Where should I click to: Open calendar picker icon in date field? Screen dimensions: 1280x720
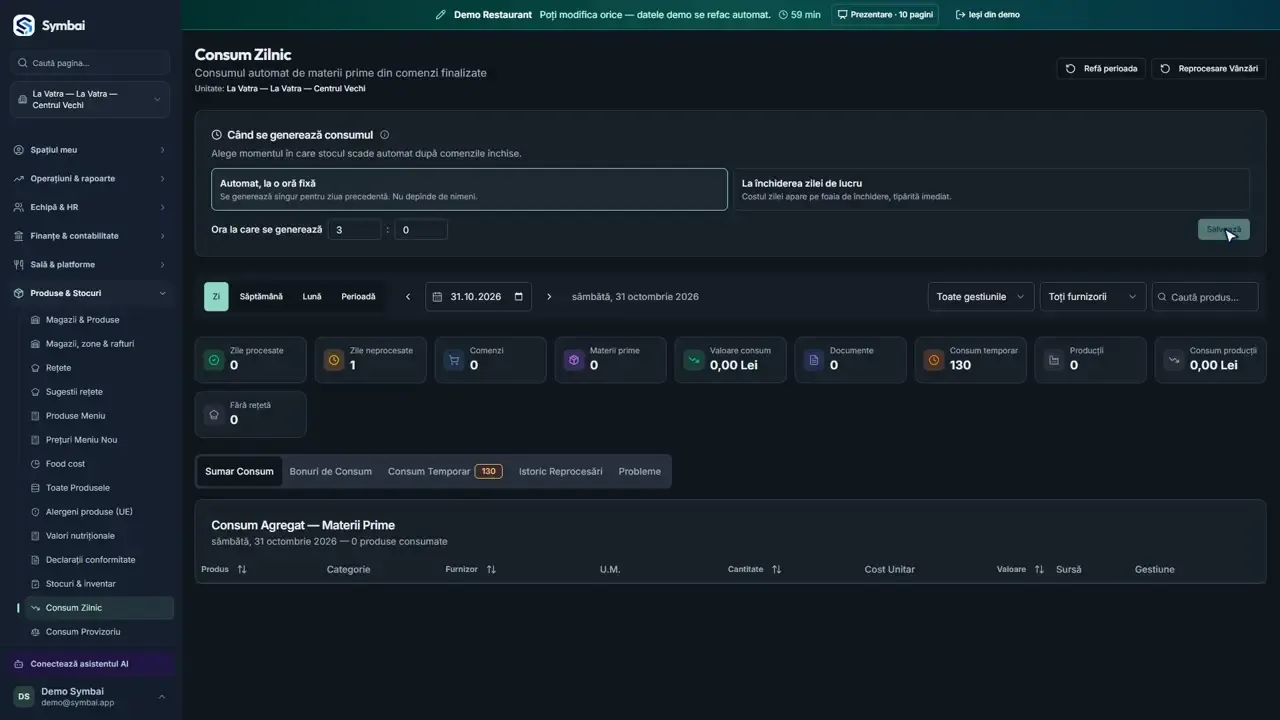[x=519, y=297]
